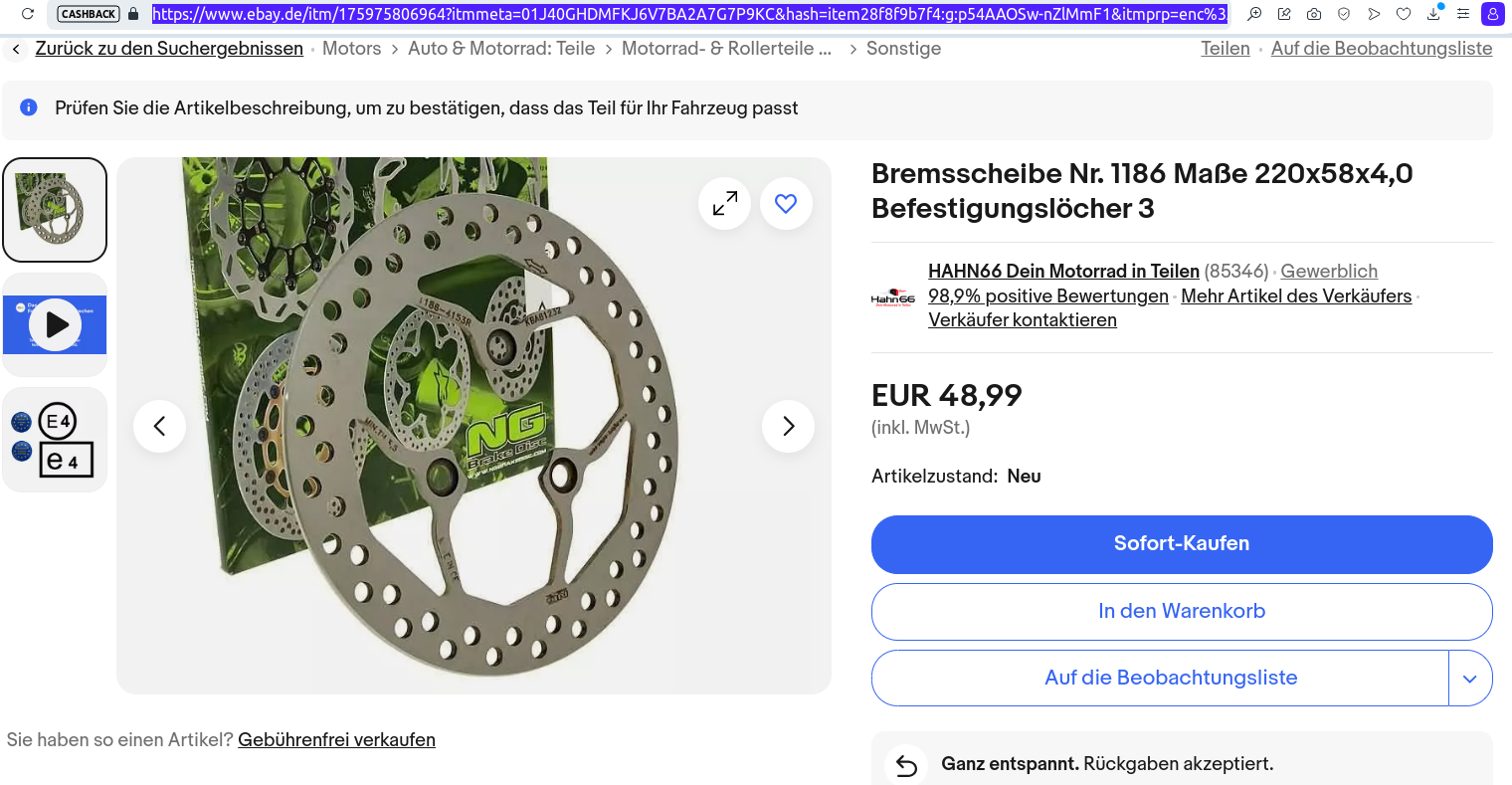
Task: Click the CASHBACK badge in address bar
Action: tap(89, 14)
